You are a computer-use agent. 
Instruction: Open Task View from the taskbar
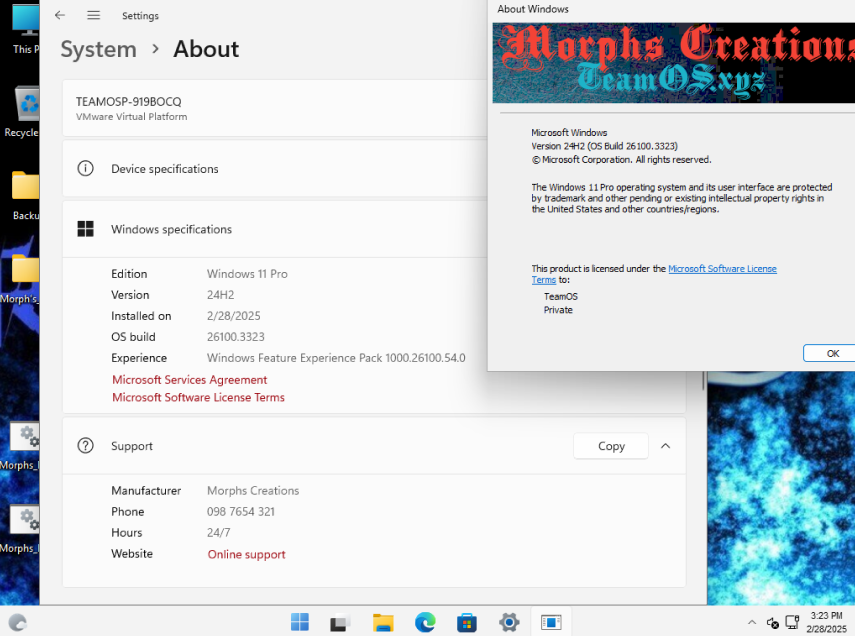click(x=341, y=622)
